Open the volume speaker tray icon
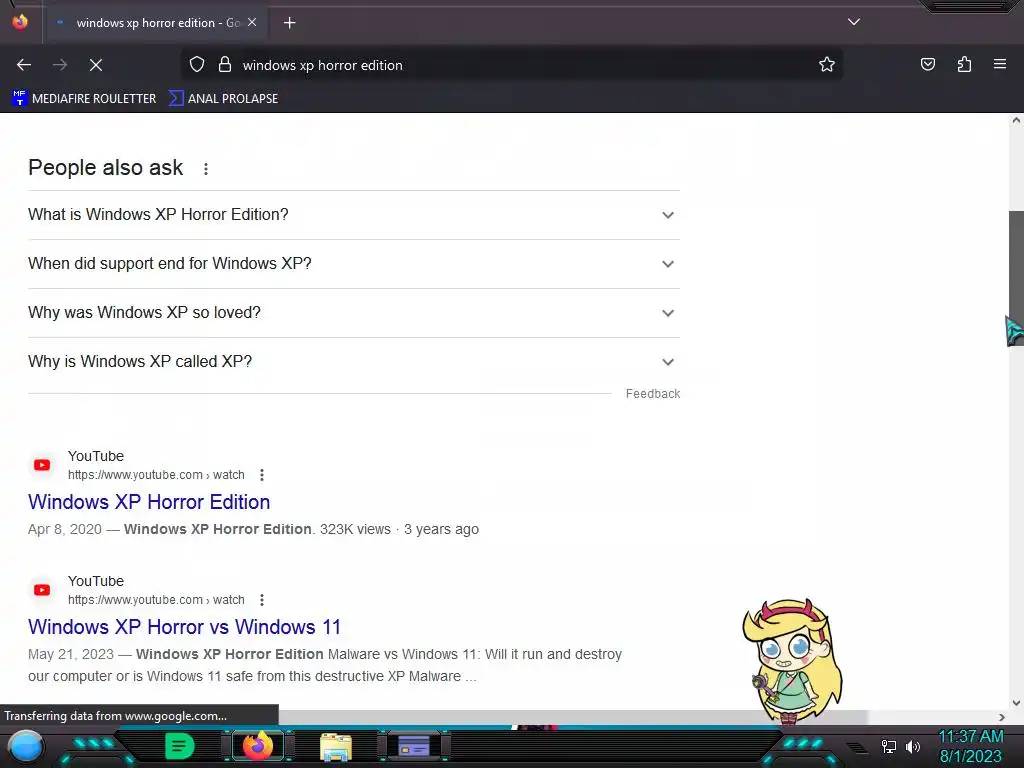This screenshot has height=768, width=1024. [912, 746]
